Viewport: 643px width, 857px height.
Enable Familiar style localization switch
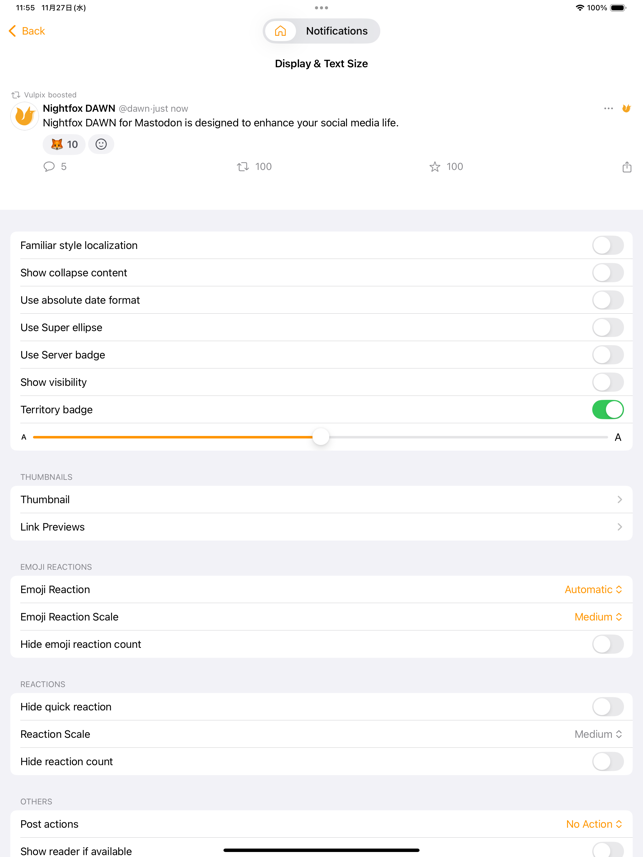pyautogui.click(x=607, y=245)
